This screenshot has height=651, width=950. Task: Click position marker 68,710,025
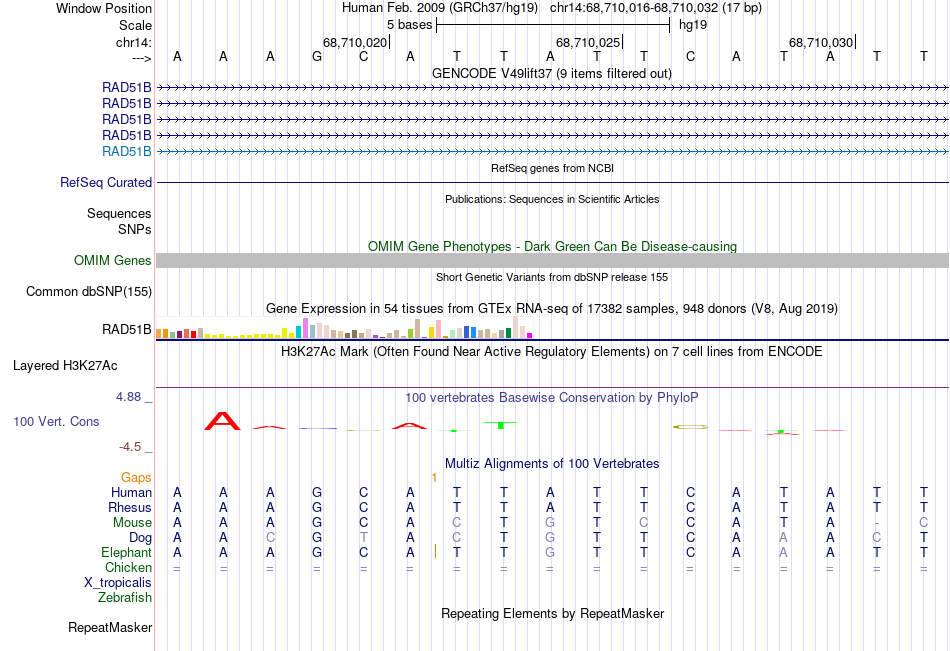[588, 42]
